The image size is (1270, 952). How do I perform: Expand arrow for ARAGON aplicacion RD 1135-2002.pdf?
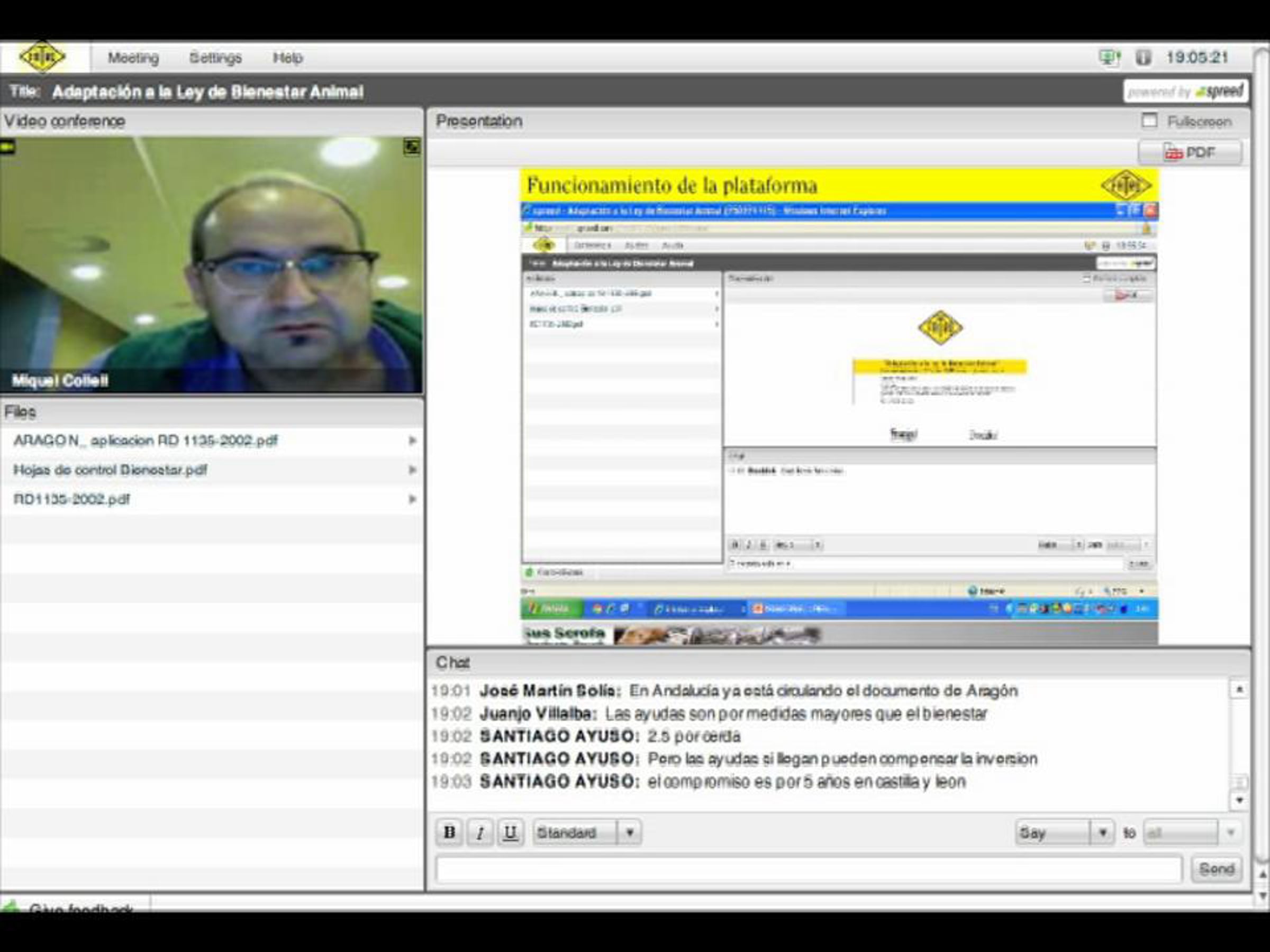412,441
